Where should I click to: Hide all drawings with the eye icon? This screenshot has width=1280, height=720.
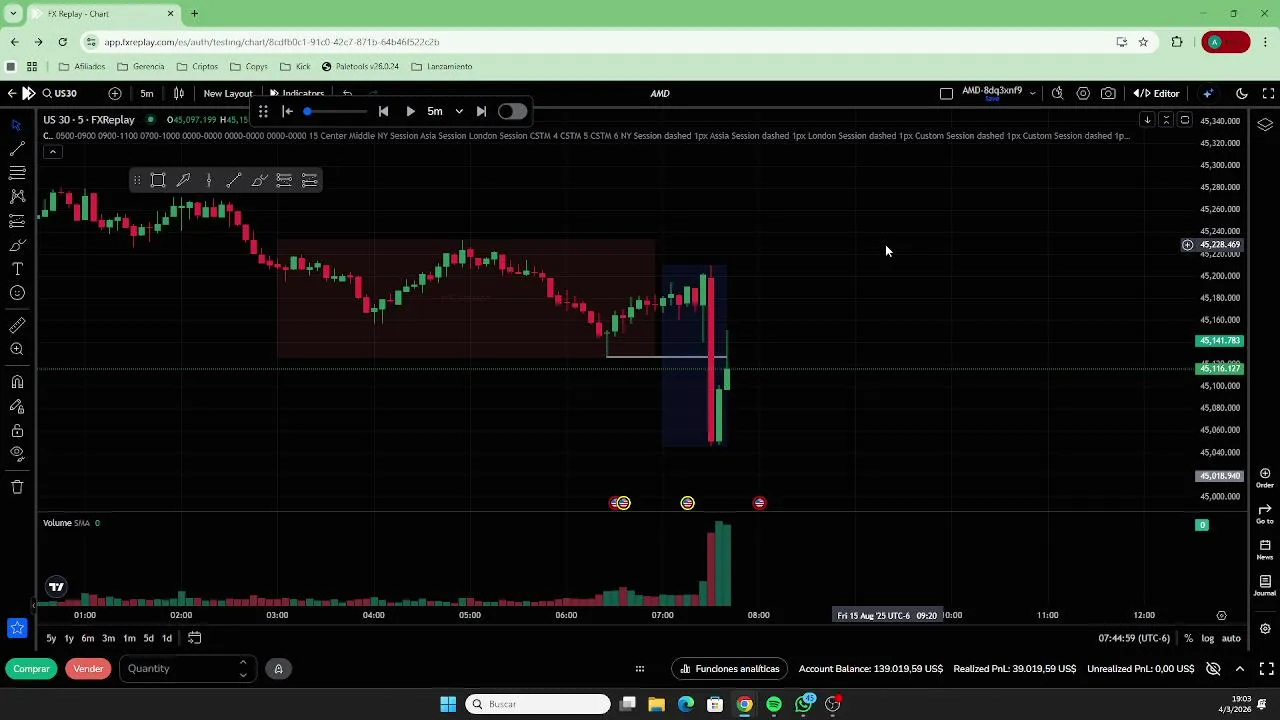point(16,454)
